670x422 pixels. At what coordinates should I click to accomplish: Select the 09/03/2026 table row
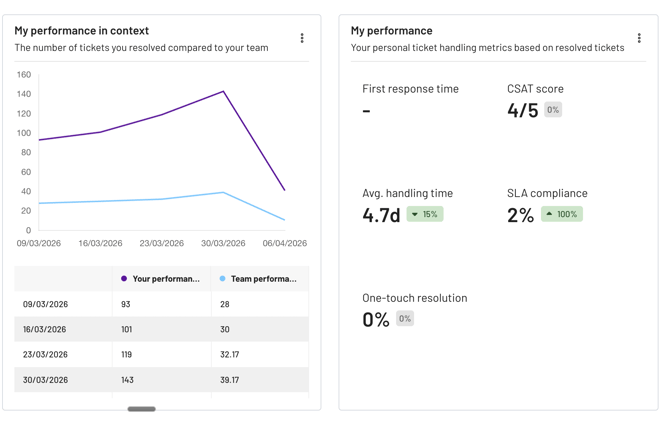[162, 304]
